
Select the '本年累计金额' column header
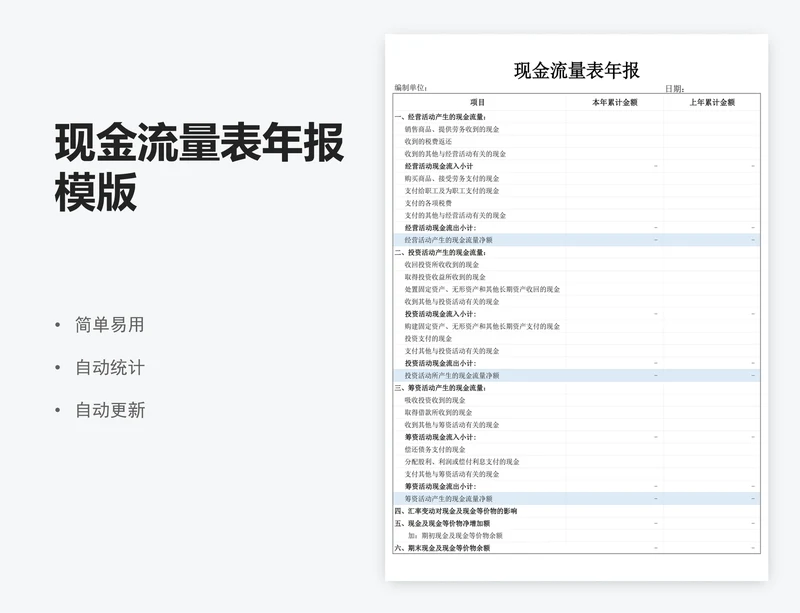(615, 102)
